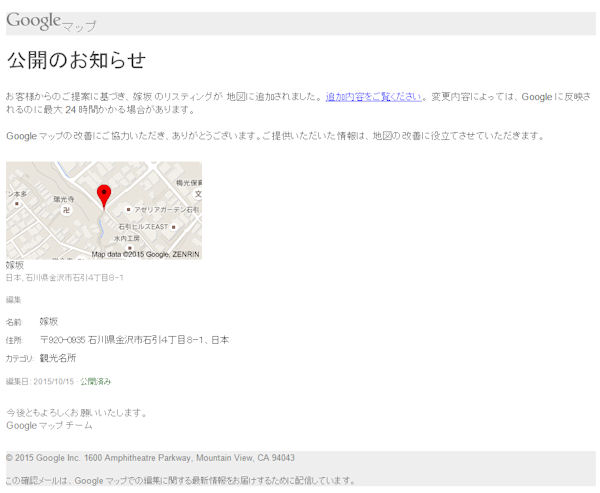
Task: Click the アゼリアガーデン石引 map label
Action: click(x=166, y=210)
